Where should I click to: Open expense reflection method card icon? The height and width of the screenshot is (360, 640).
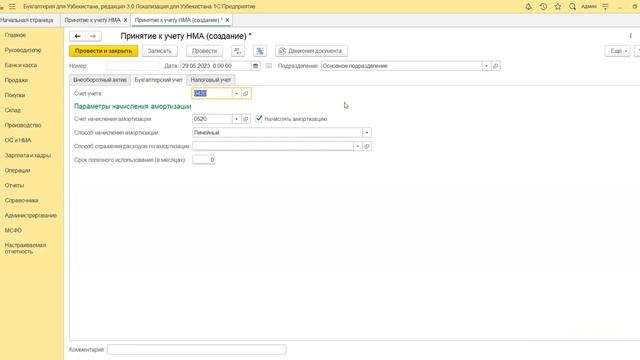pos(367,146)
